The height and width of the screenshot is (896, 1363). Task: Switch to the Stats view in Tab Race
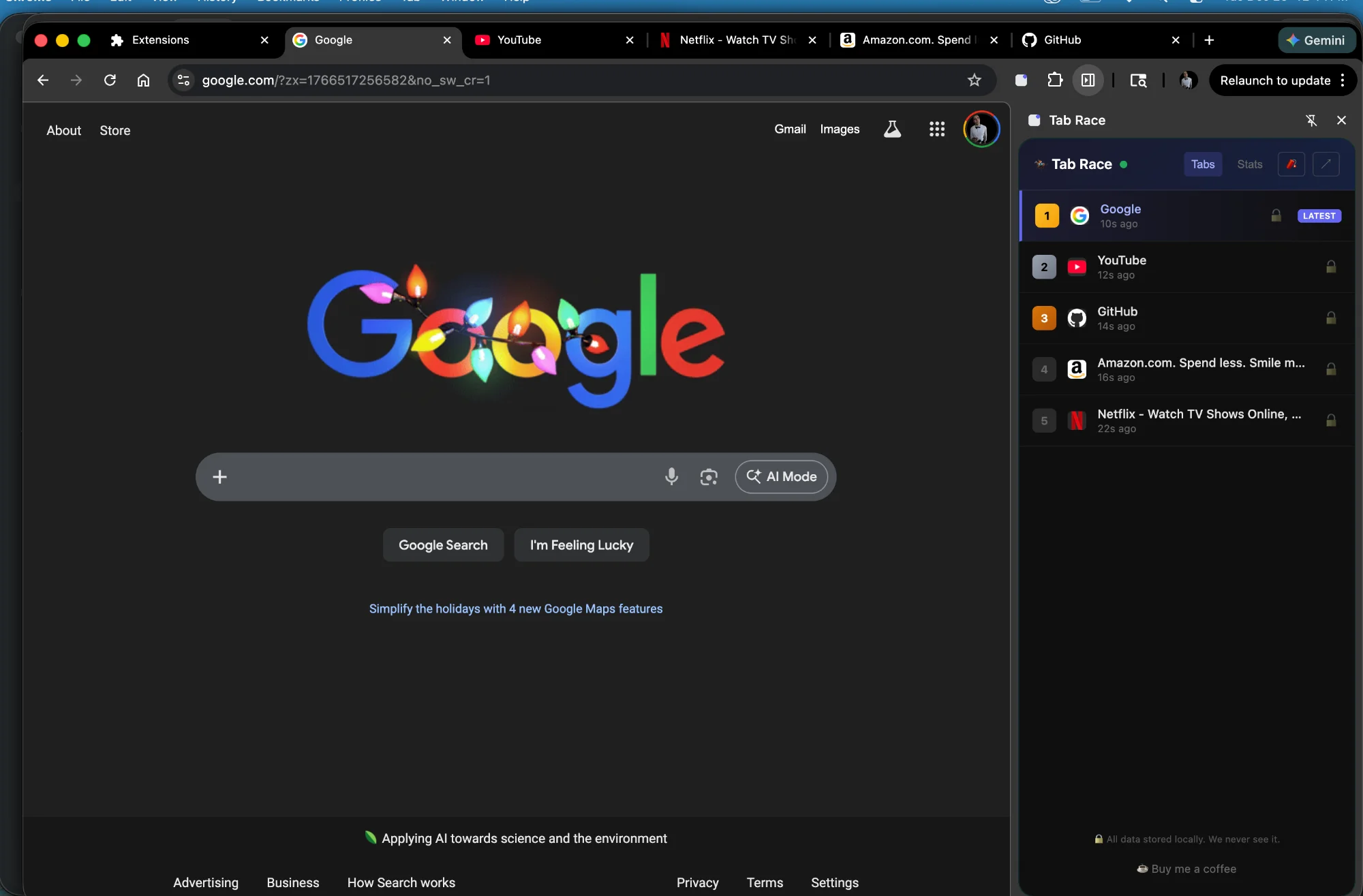pos(1249,164)
